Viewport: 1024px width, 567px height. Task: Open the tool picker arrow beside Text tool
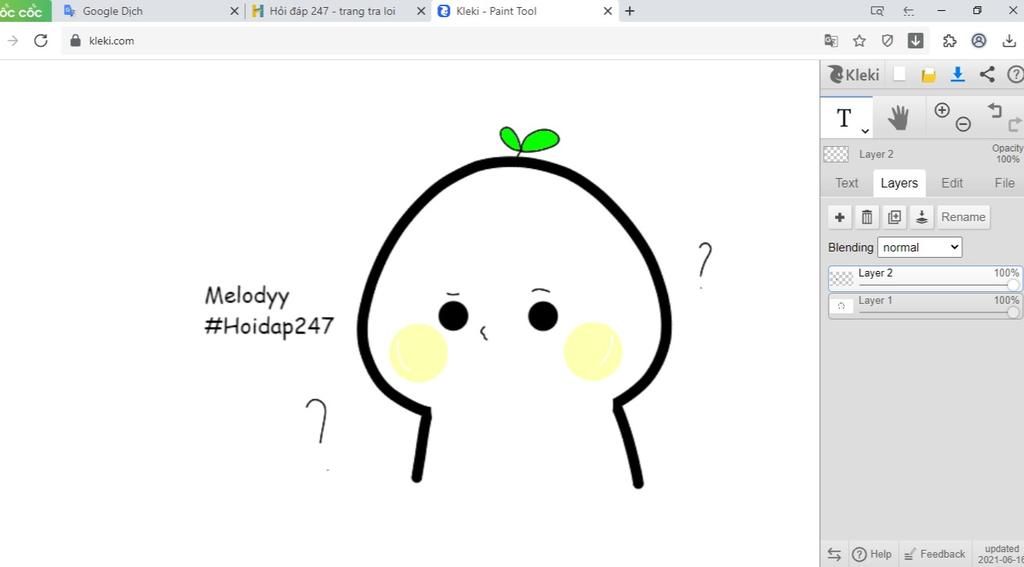(865, 131)
